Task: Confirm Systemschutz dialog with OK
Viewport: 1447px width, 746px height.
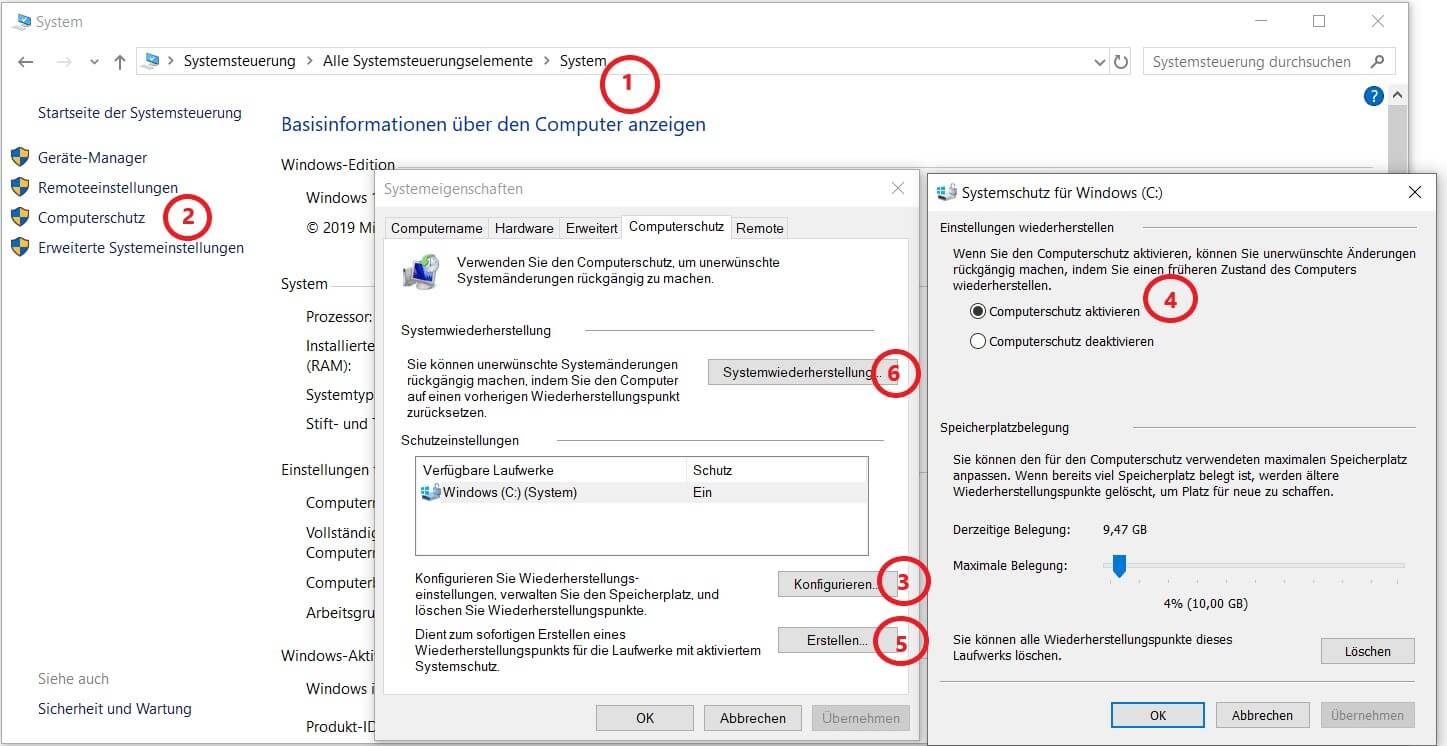Action: (1158, 715)
